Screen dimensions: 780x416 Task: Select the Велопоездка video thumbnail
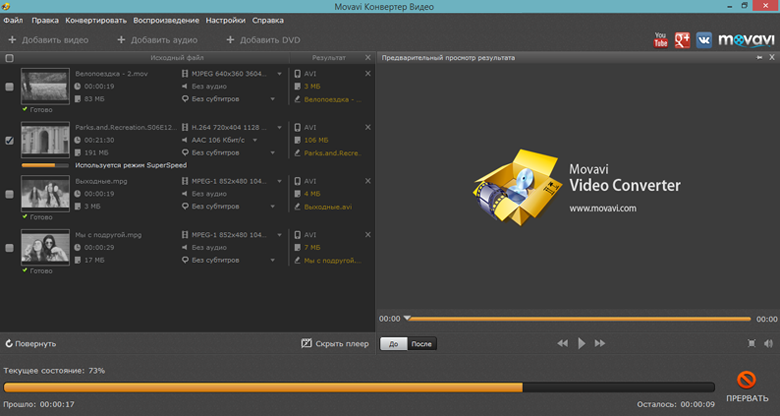[45, 86]
